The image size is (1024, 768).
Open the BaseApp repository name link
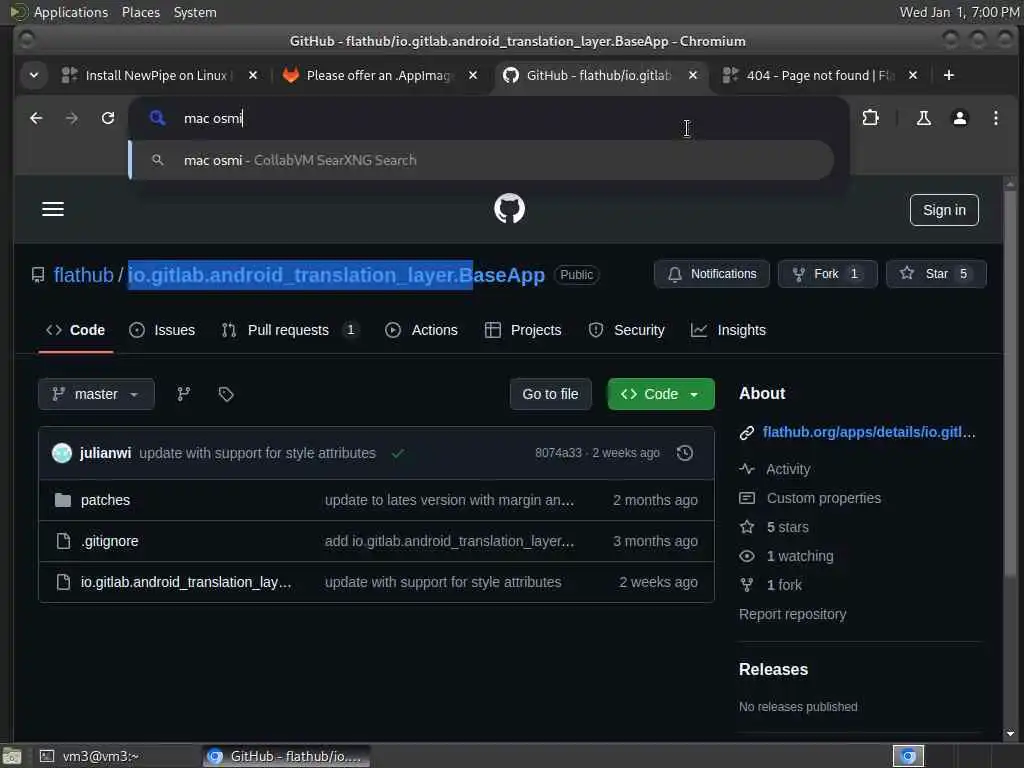(x=336, y=275)
